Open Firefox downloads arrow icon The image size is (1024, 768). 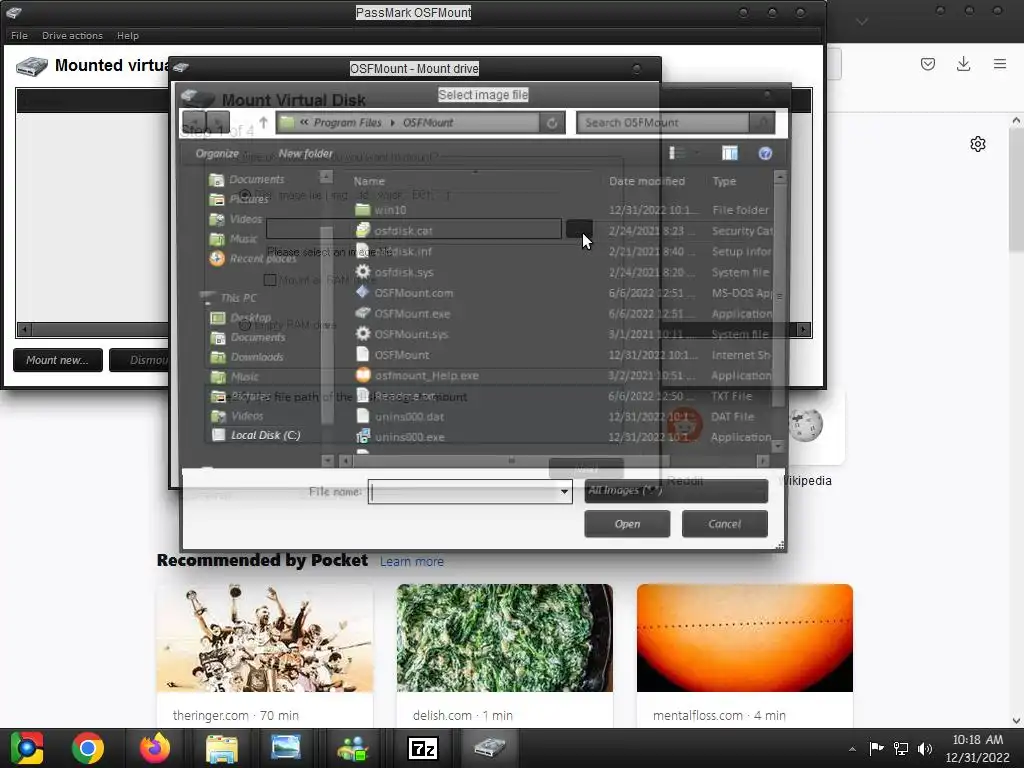963,64
